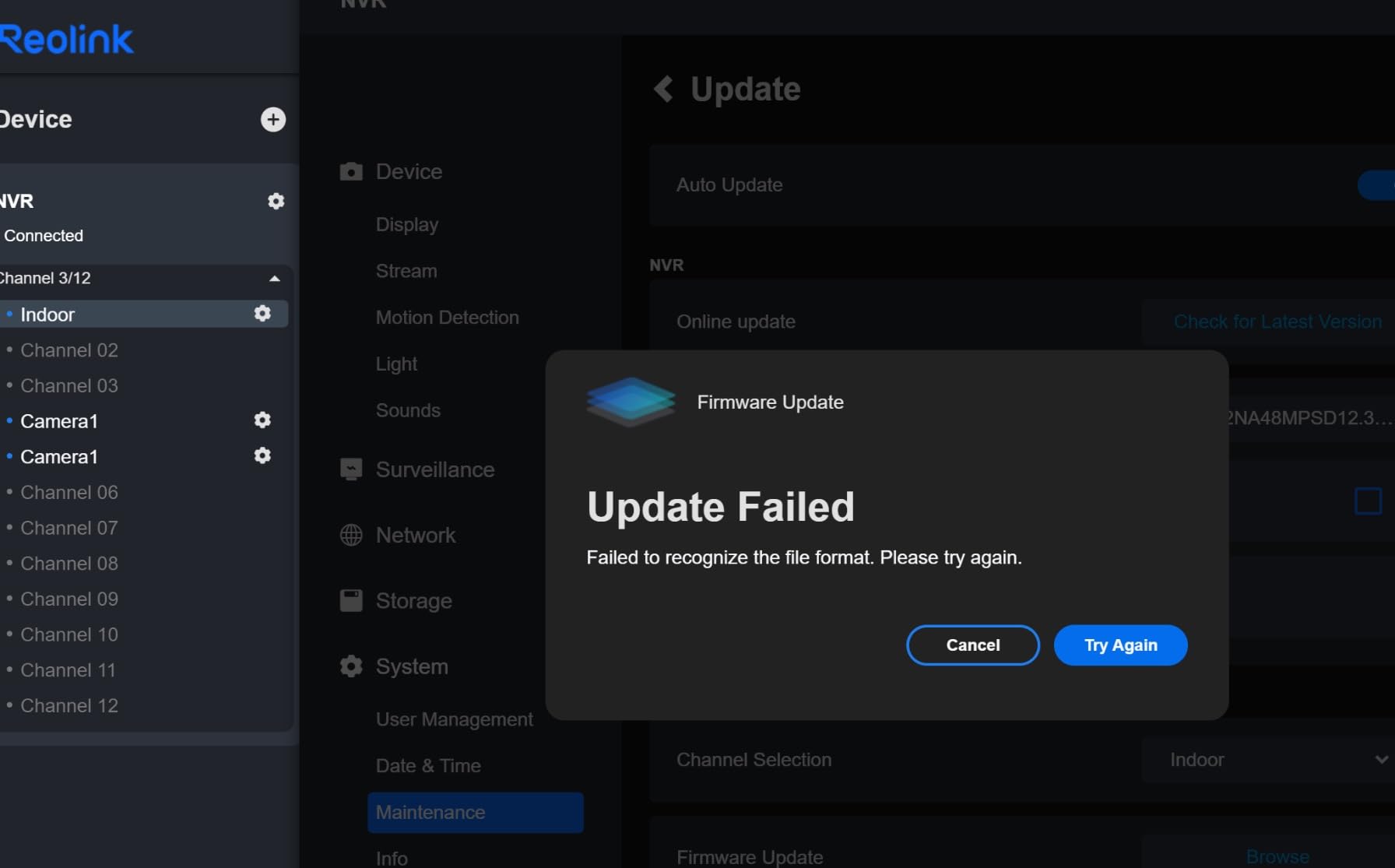Toggle the Auto Update switch
The height and width of the screenshot is (868, 1395).
1376,185
